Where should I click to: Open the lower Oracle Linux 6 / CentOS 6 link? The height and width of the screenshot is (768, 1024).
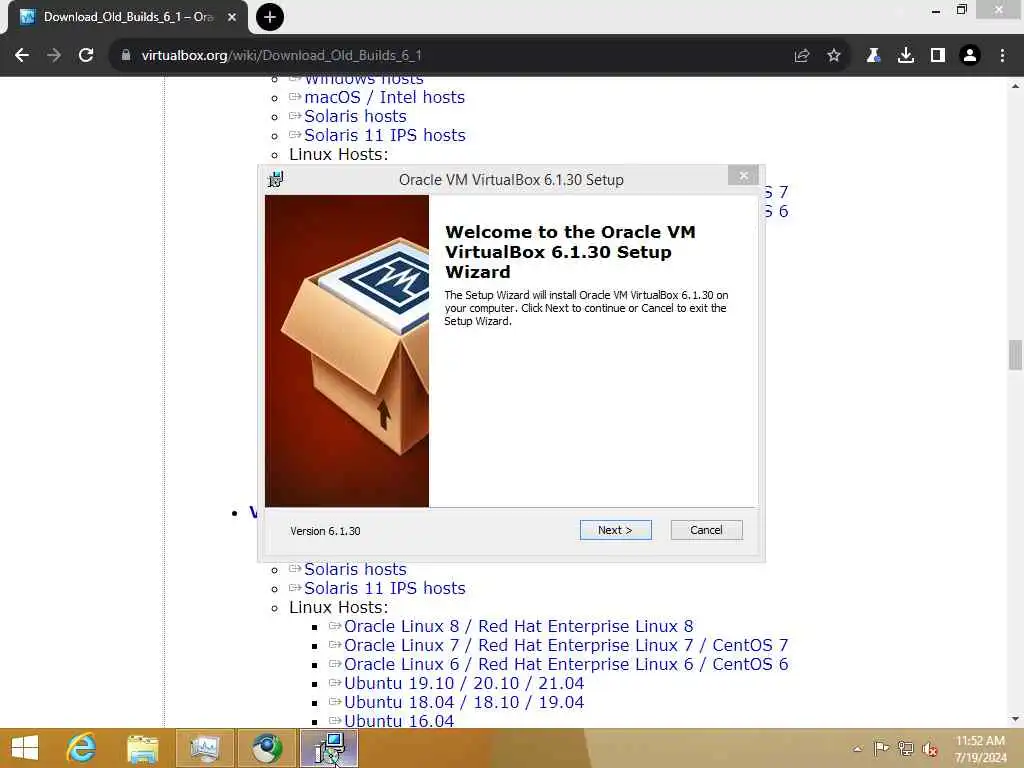pyautogui.click(x=566, y=664)
